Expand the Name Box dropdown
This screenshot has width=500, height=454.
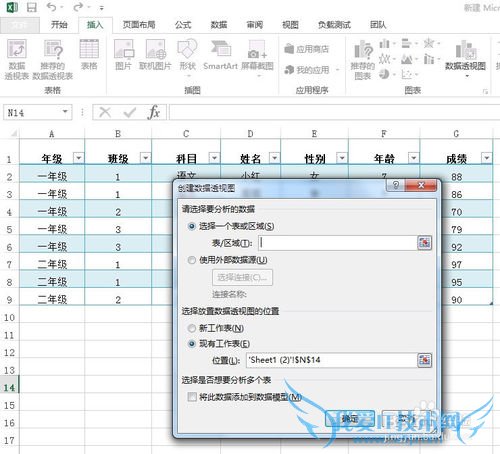point(65,112)
